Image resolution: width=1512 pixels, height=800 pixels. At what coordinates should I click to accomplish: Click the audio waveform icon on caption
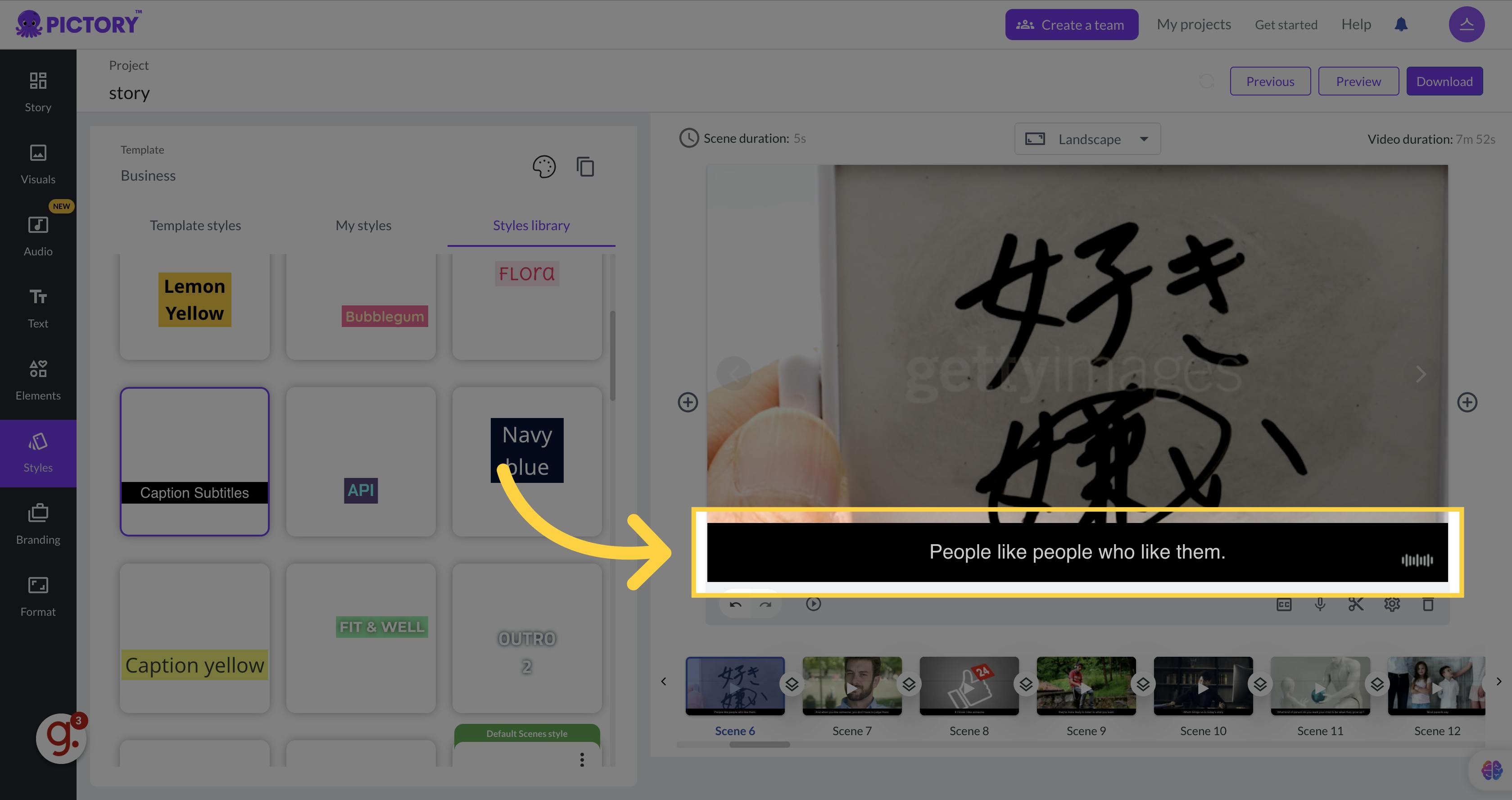point(1417,560)
